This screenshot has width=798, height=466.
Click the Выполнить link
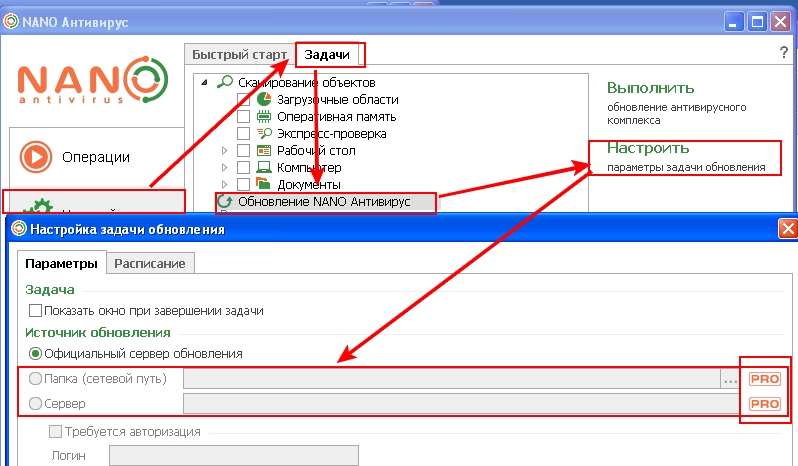(650, 88)
